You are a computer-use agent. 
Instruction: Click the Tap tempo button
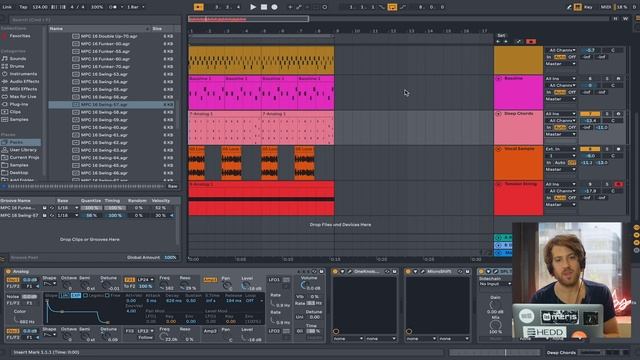(x=23, y=7)
